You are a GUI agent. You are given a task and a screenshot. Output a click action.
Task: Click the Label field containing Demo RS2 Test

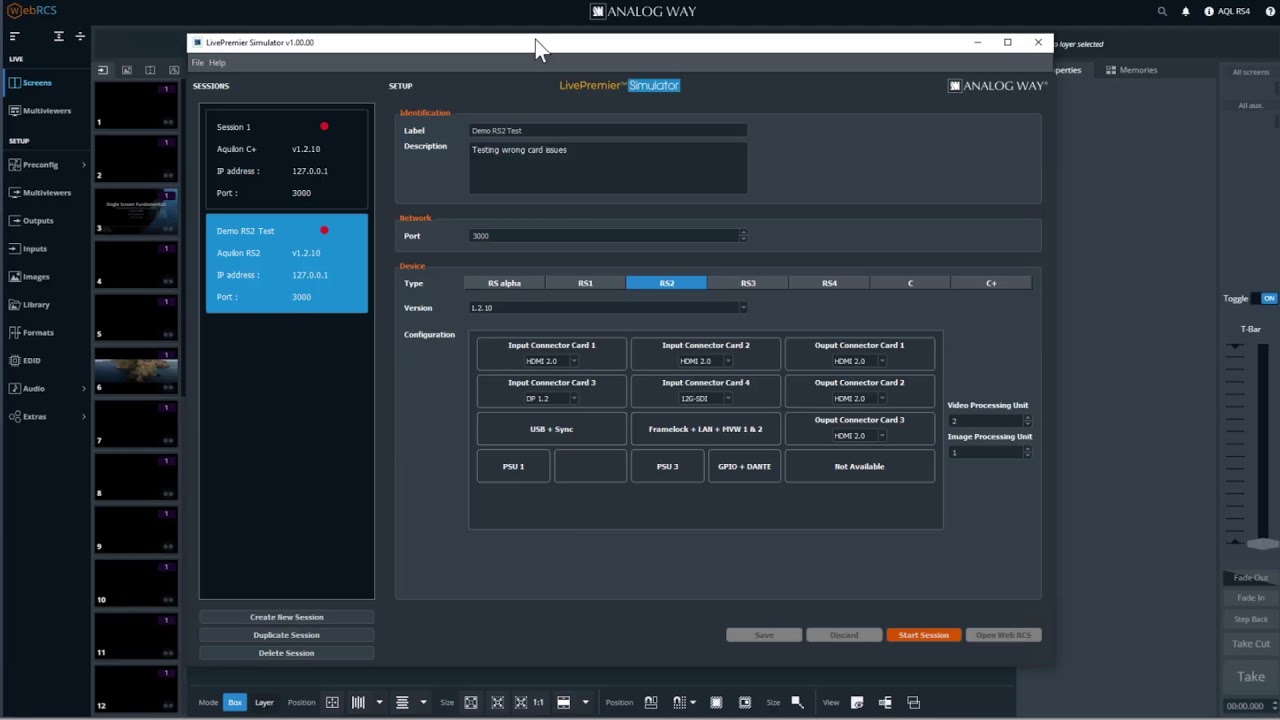(609, 131)
